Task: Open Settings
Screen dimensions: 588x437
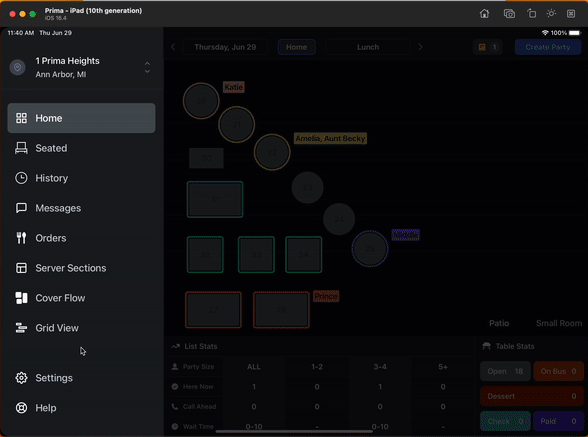Action: pos(81,378)
